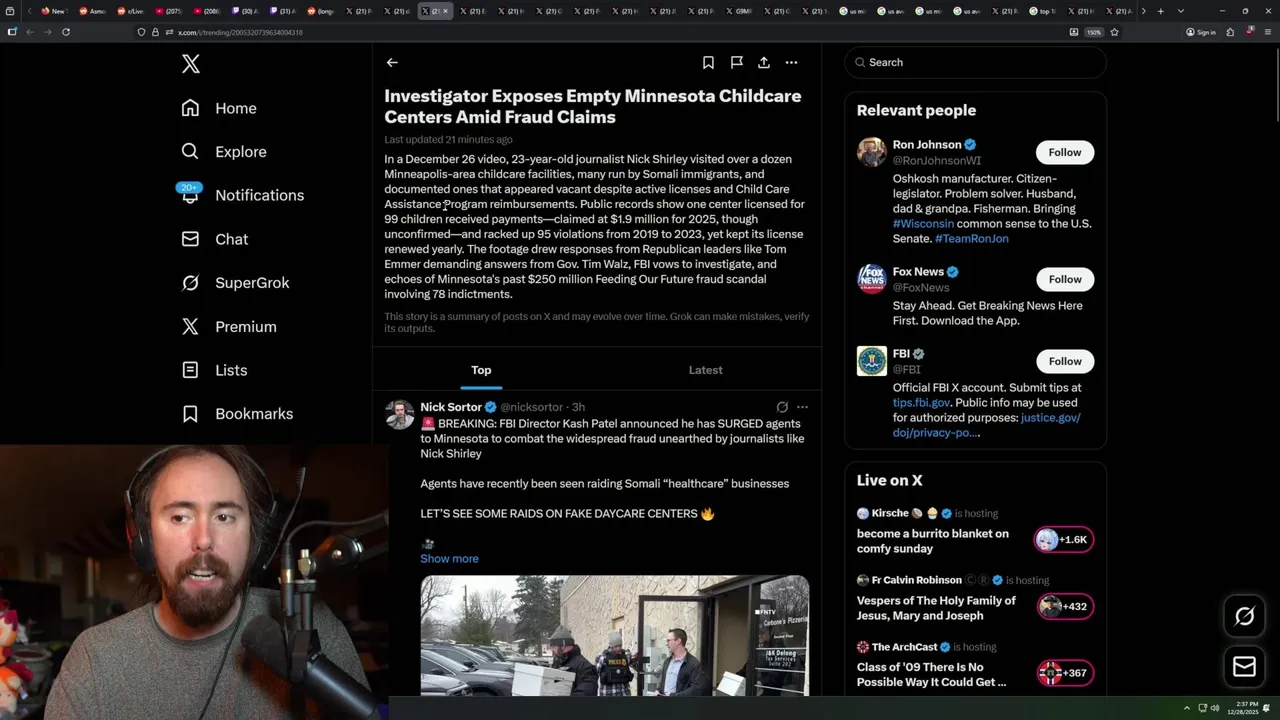Open Premium in the sidebar
1280x720 pixels.
click(229, 327)
